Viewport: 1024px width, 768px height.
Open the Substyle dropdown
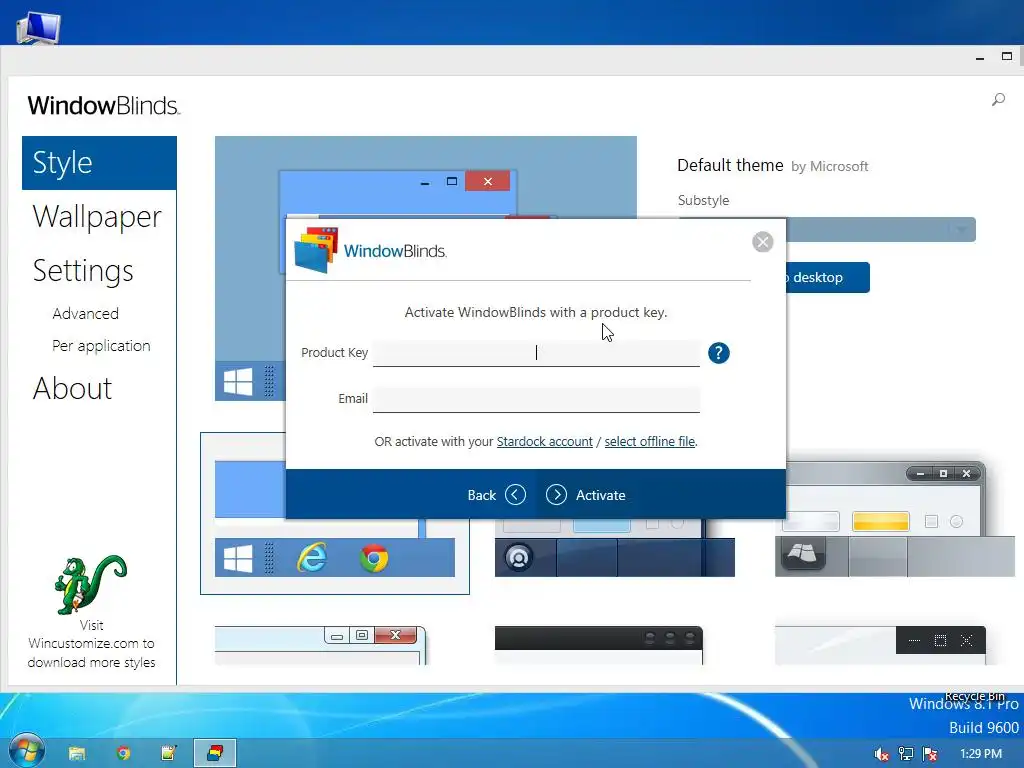click(880, 230)
